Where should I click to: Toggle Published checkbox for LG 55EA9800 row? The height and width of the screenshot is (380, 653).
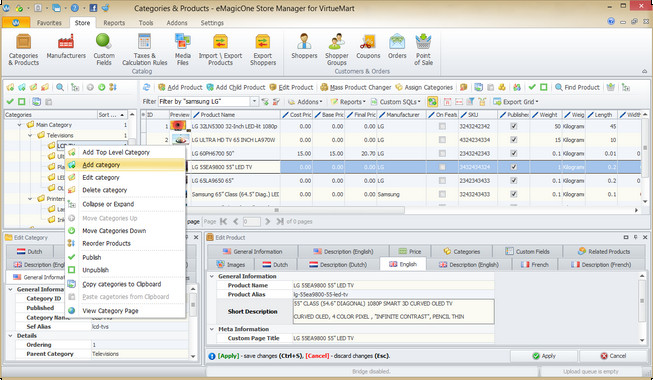(513, 167)
